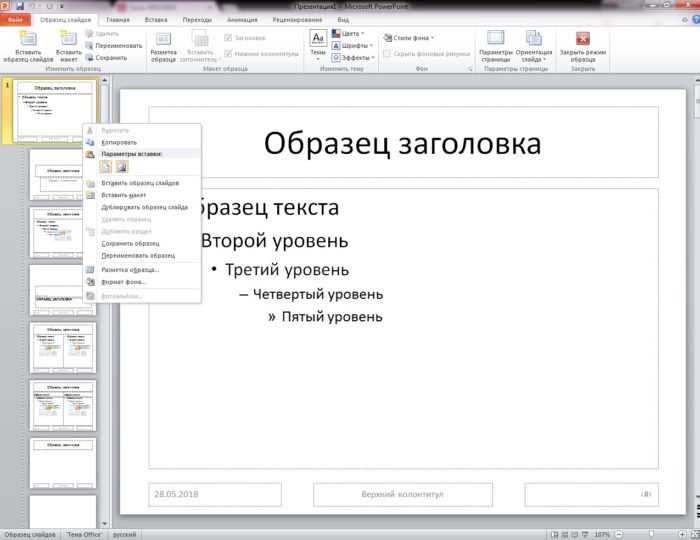700x540 pixels.
Task: Choose the first paste option icon
Action: (106, 167)
